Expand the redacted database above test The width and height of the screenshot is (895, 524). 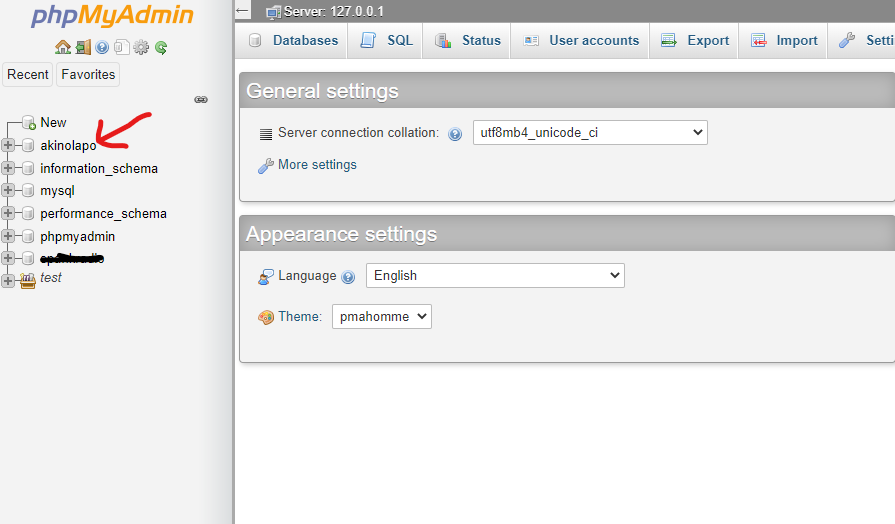pyautogui.click(x=7, y=258)
